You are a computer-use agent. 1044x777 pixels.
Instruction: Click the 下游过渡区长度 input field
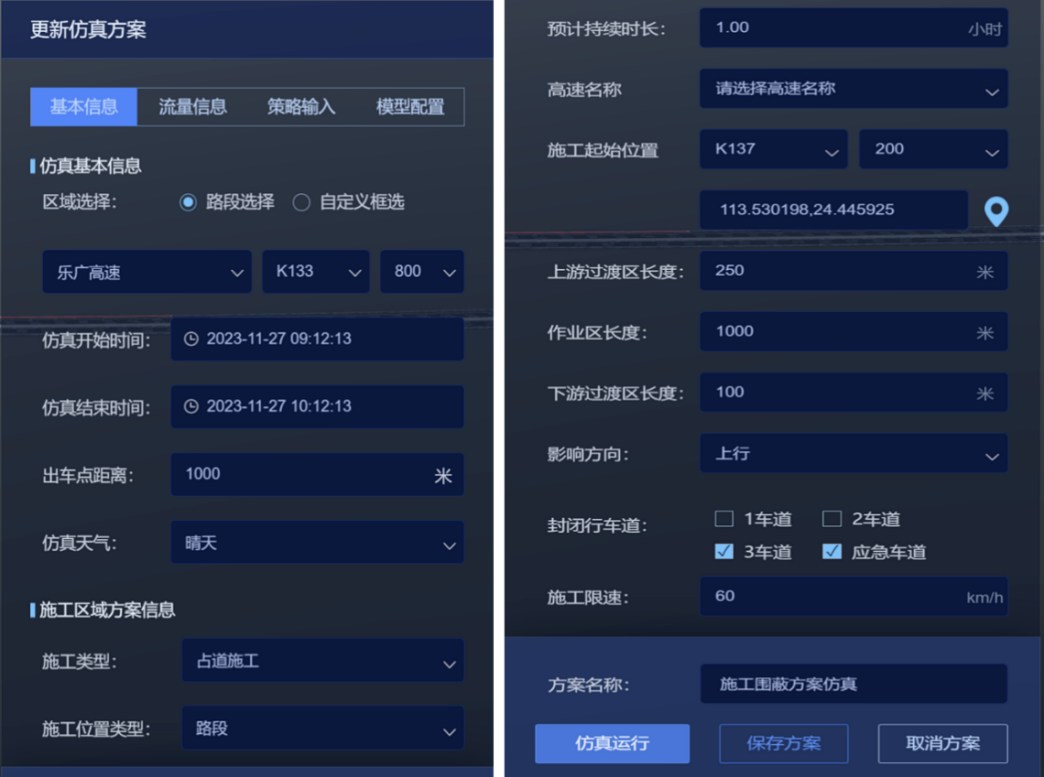click(854, 392)
